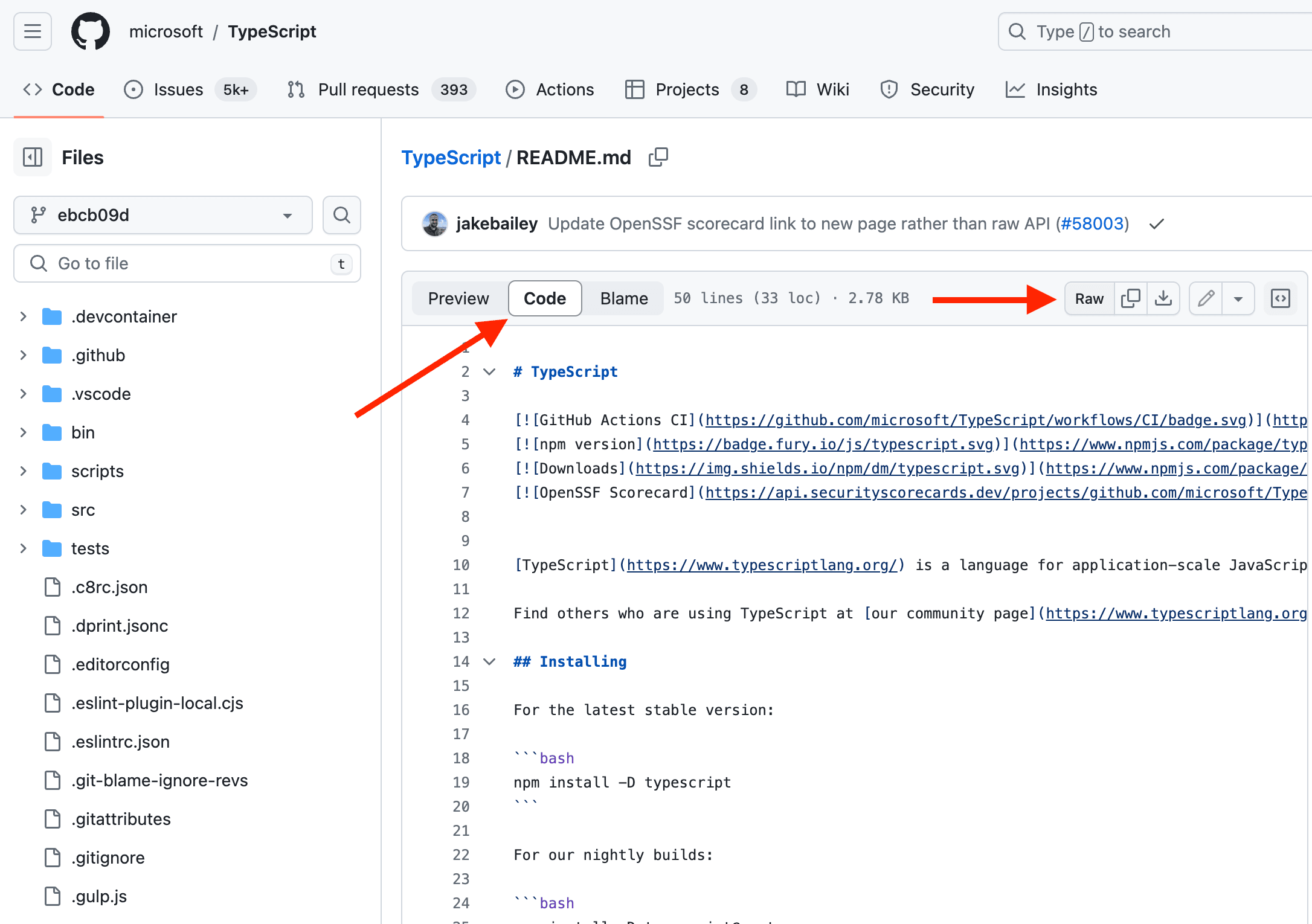Open the Pull requests tab
This screenshot has height=924, width=1312.
(x=381, y=89)
